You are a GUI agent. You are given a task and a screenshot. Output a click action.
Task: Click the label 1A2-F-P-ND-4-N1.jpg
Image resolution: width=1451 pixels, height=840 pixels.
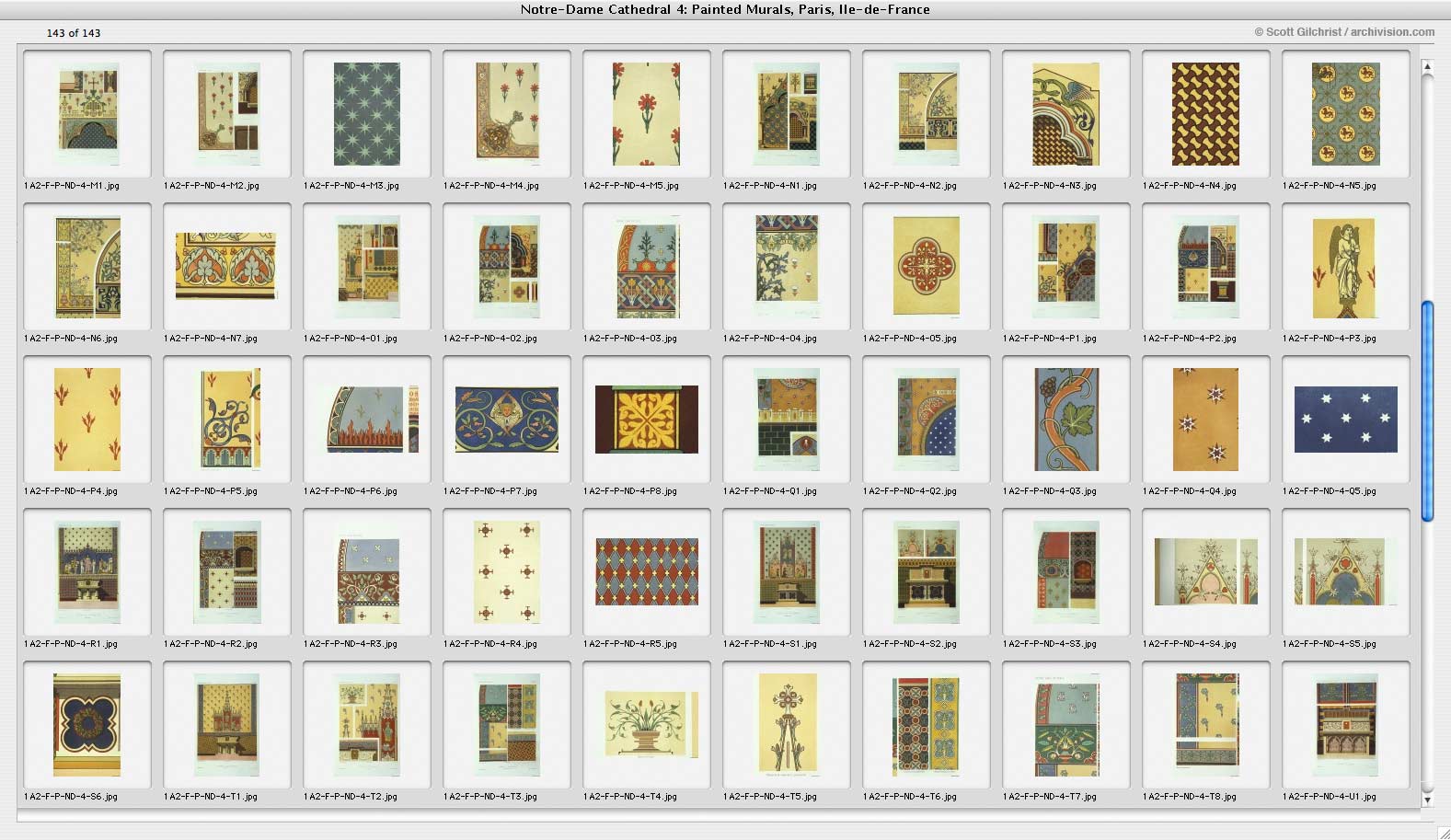[770, 186]
